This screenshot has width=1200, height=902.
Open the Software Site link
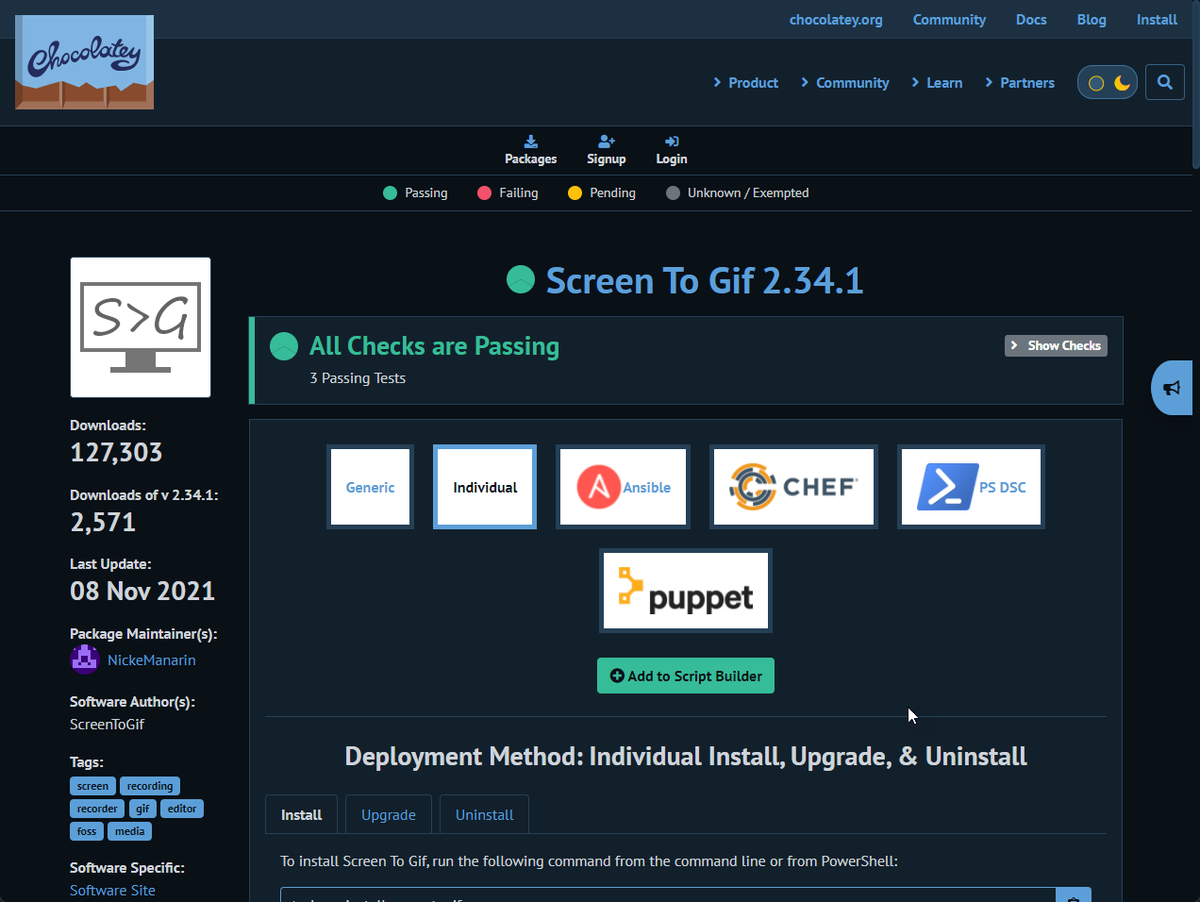pos(112,890)
